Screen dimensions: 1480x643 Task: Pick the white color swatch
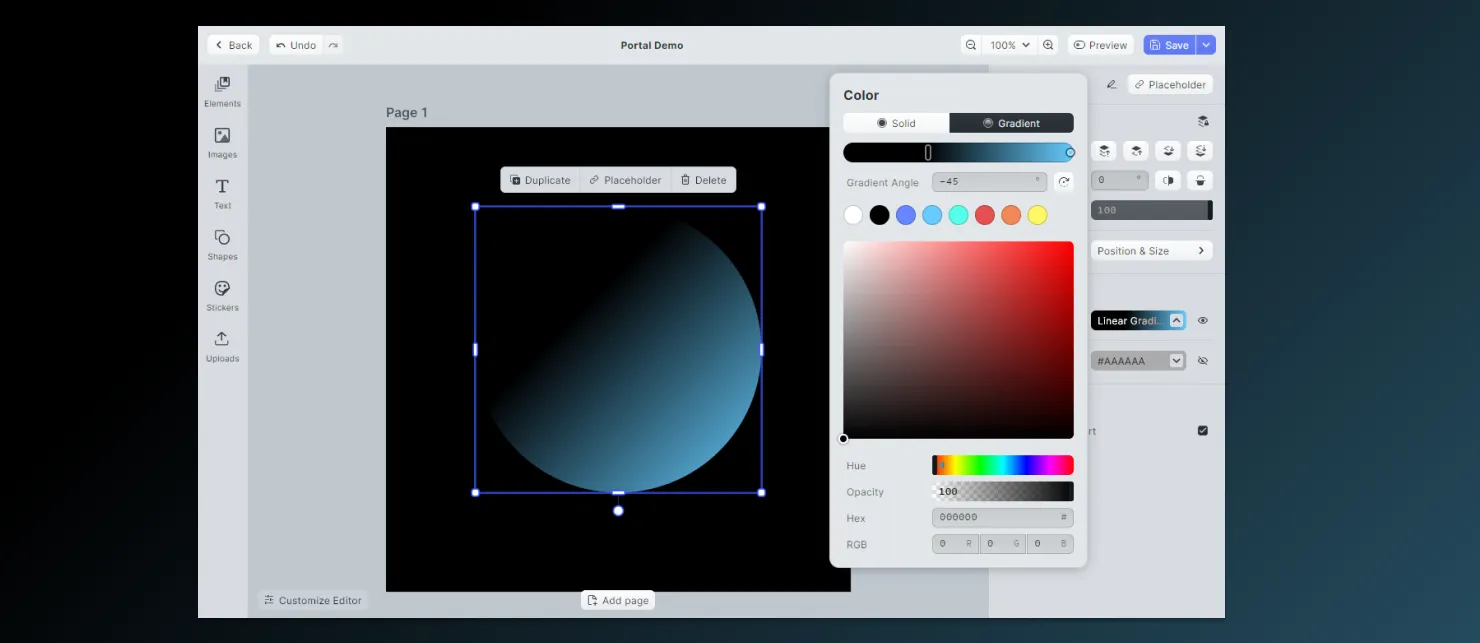click(853, 215)
